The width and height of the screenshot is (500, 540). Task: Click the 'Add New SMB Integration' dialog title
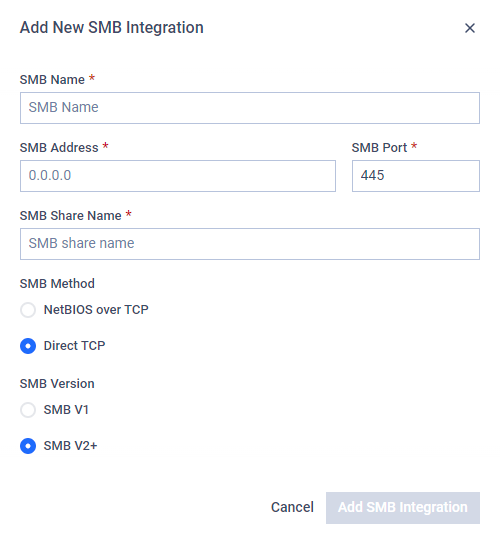[x=112, y=28]
